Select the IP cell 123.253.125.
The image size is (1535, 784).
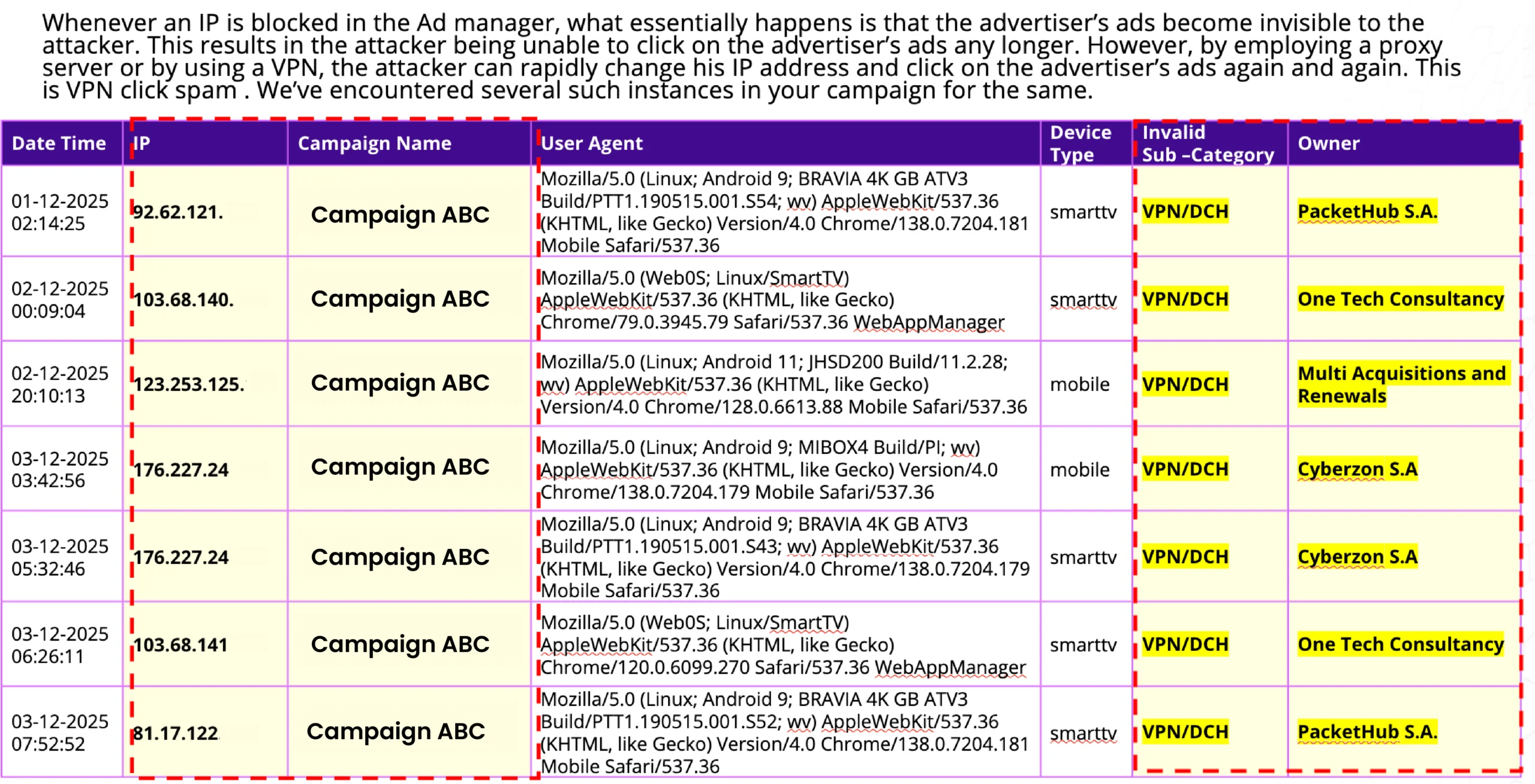[x=188, y=384]
